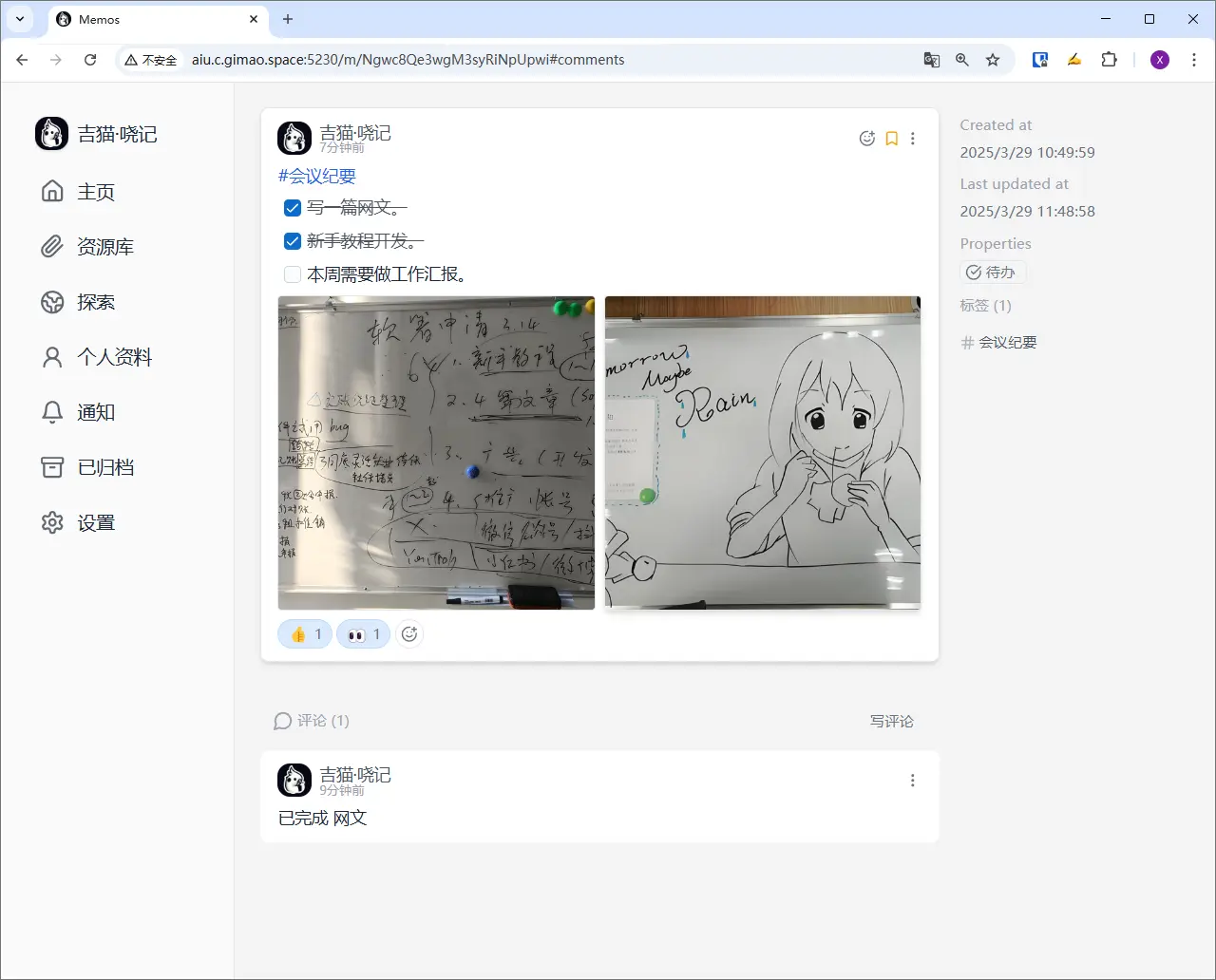Click the address bar URL field
Screen dimensions: 1216x980
pos(551,60)
